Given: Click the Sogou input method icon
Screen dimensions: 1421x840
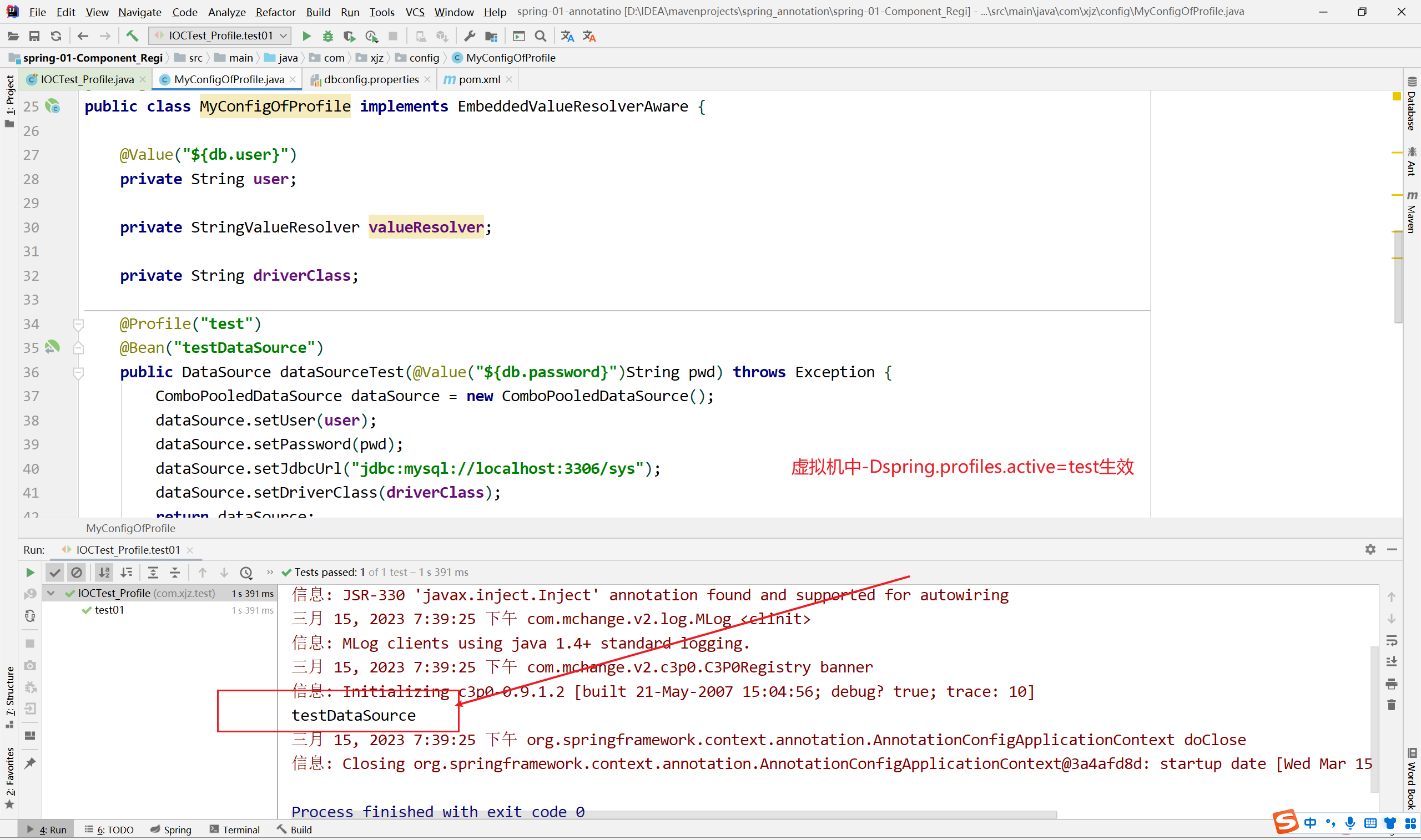Looking at the screenshot, I should (1286, 821).
